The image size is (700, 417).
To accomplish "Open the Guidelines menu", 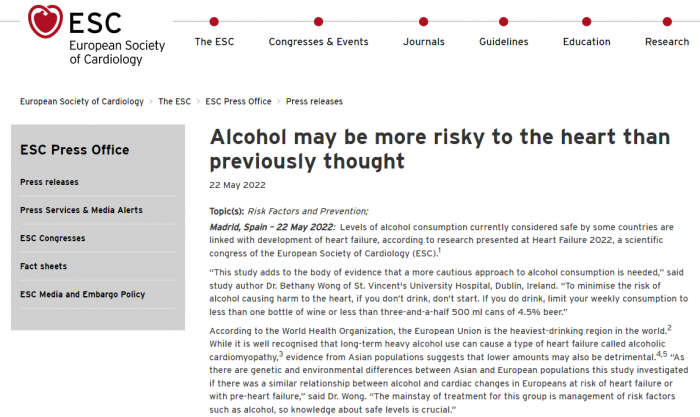I will 503,42.
